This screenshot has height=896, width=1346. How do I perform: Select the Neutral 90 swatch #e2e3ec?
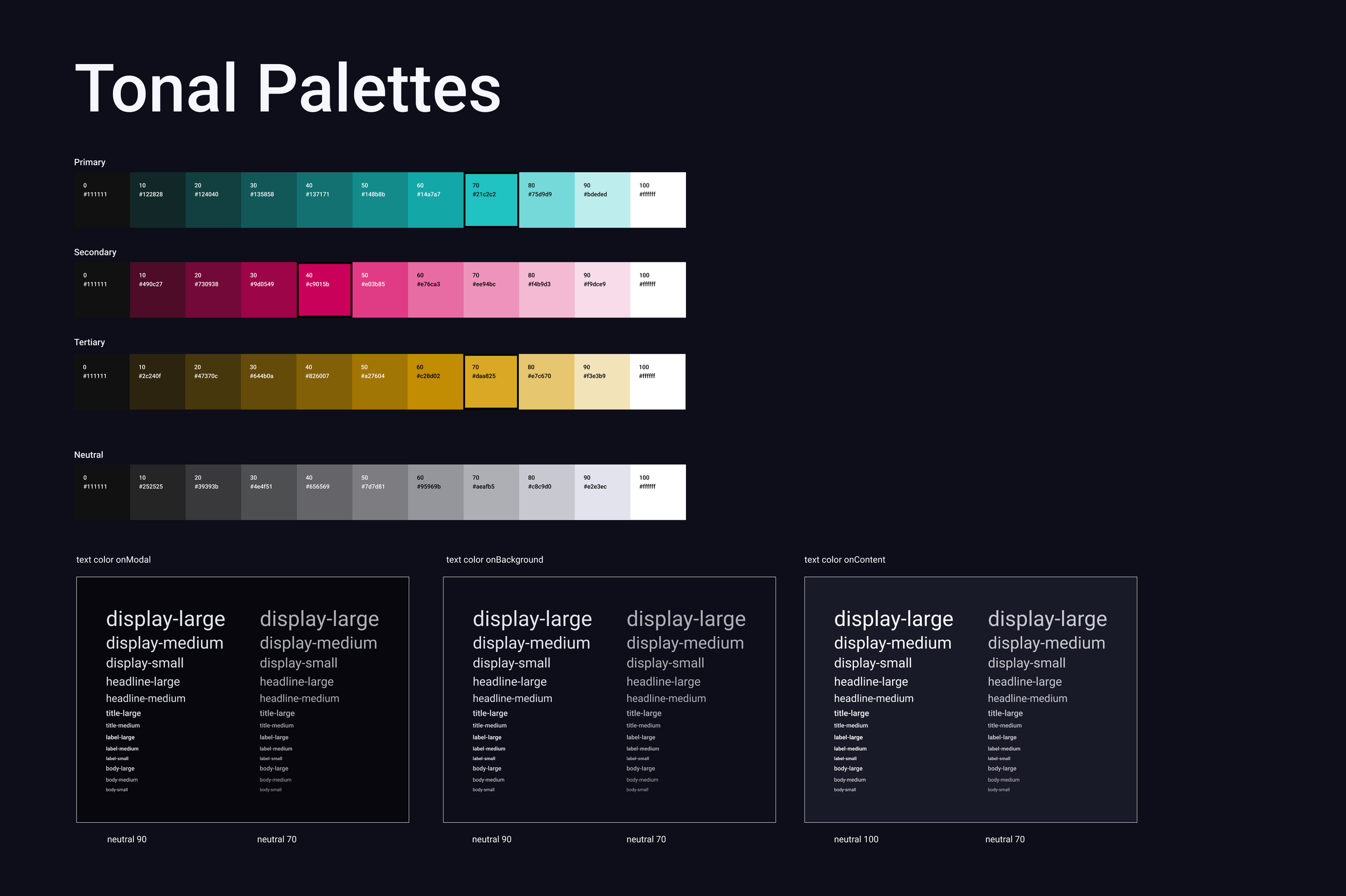pyautogui.click(x=602, y=491)
